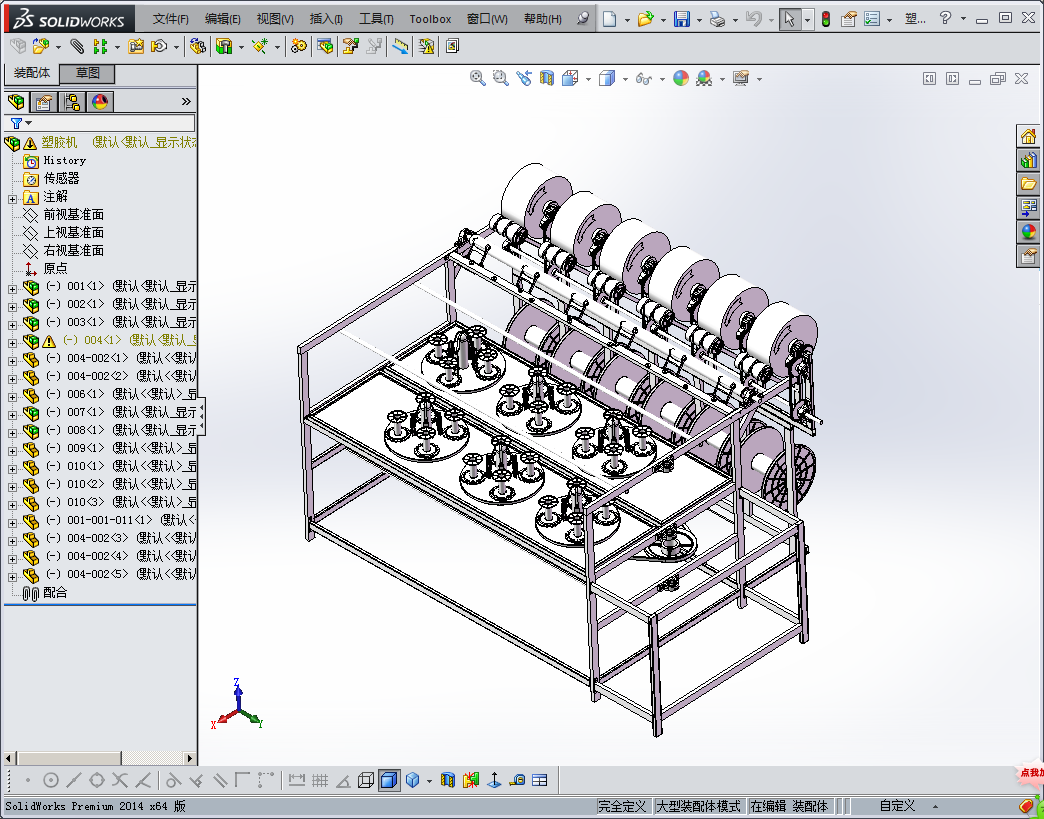Click the Save floppy disk icon

tap(681, 19)
